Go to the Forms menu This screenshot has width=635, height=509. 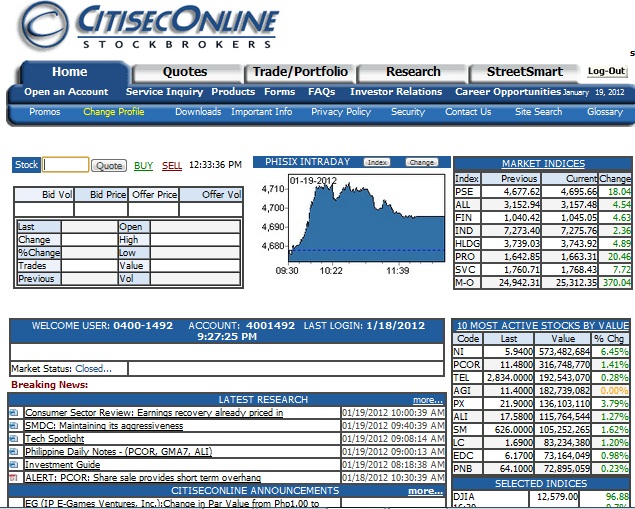coord(280,92)
